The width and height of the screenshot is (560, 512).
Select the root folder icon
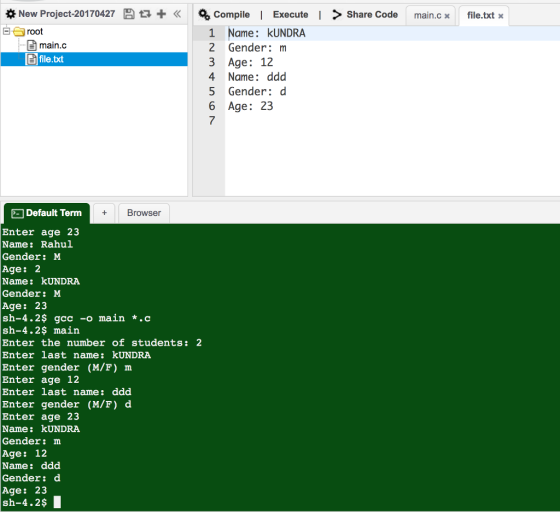[x=19, y=32]
